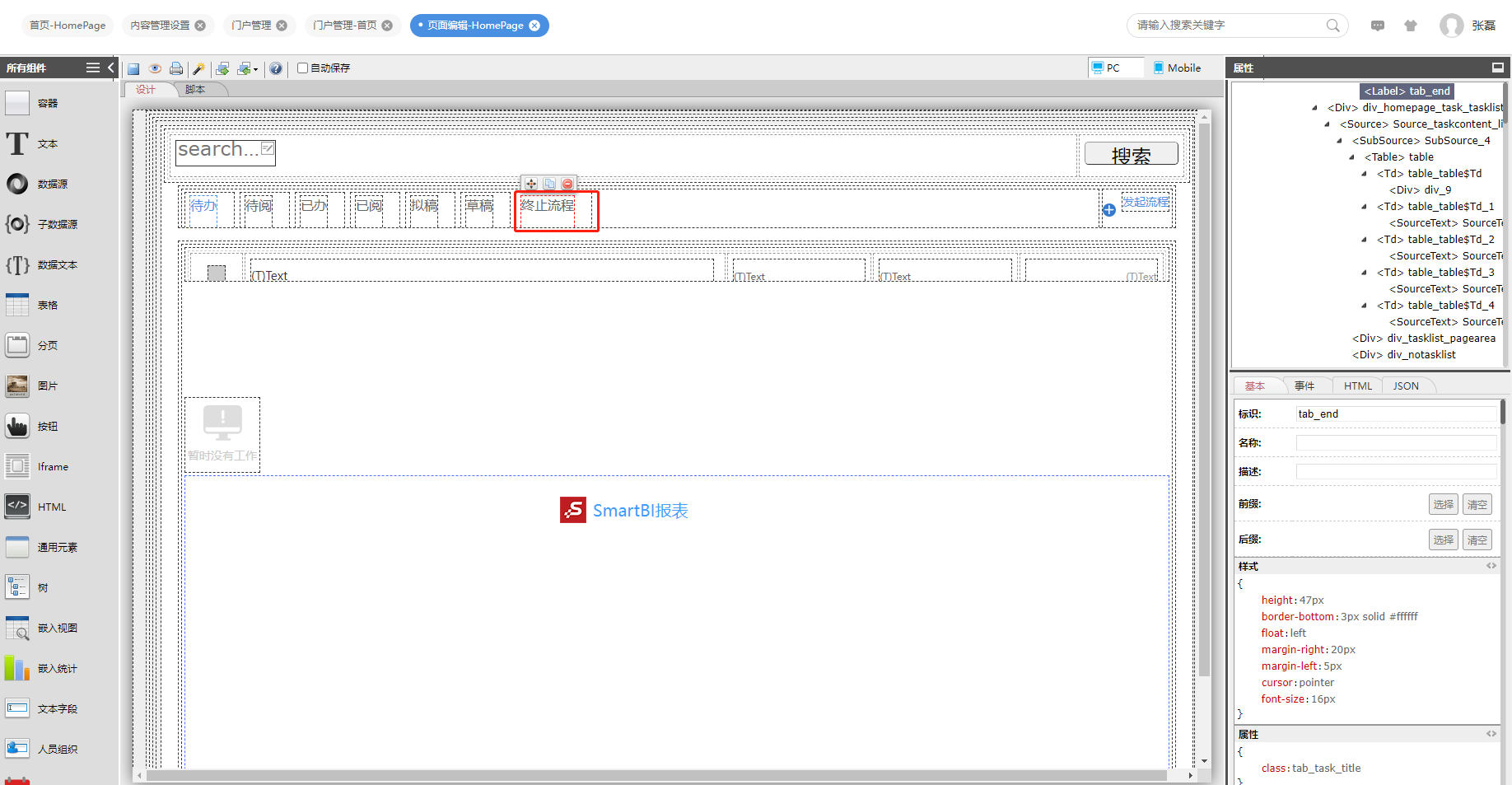Switch to Mobile view mode
The width and height of the screenshot is (1512, 785).
pyautogui.click(x=1177, y=68)
